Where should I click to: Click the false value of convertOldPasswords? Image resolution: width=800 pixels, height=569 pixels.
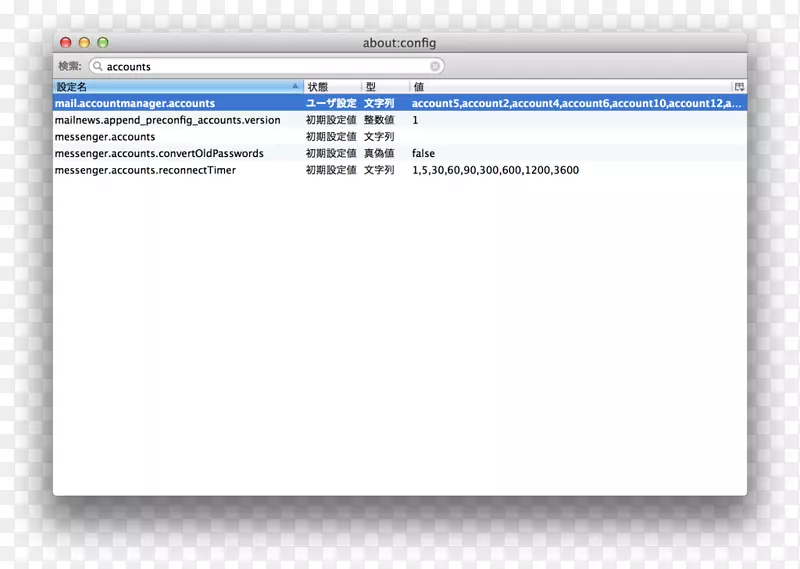[423, 154]
